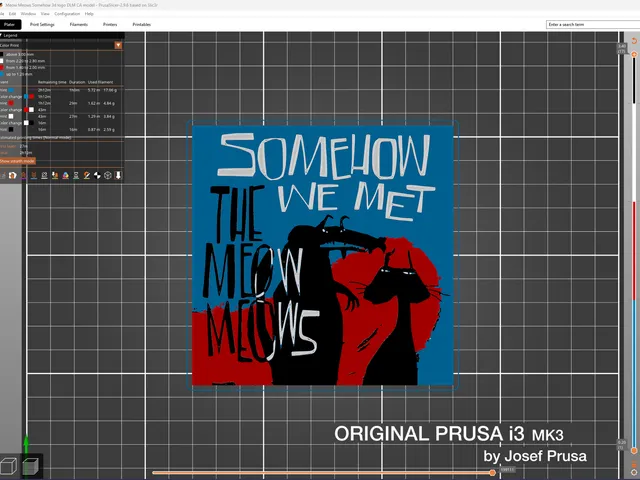This screenshot has width=640, height=480.
Task: Click the Estimated printing times heading
Action: point(36,138)
